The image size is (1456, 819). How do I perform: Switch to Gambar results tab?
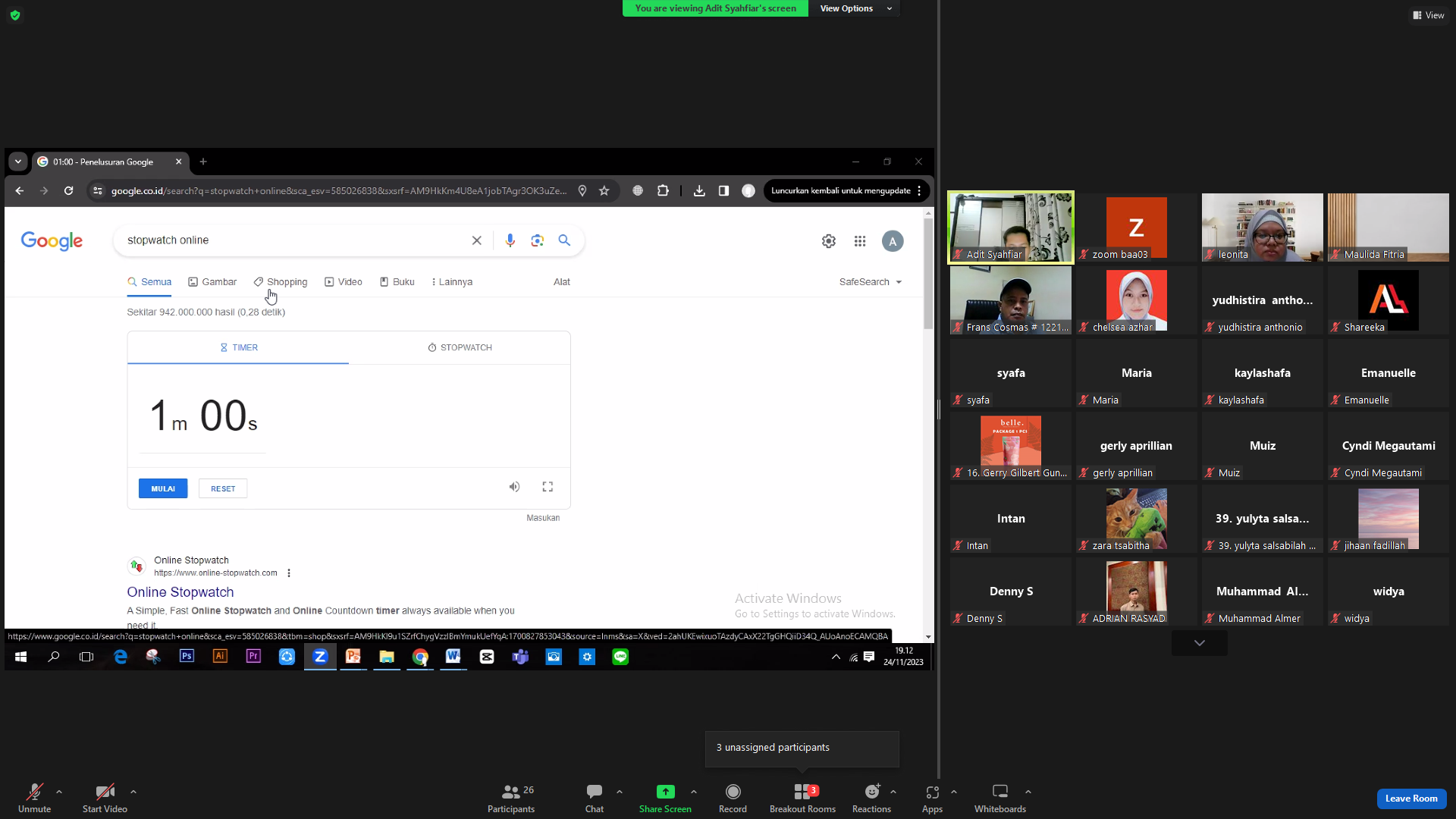(x=212, y=282)
